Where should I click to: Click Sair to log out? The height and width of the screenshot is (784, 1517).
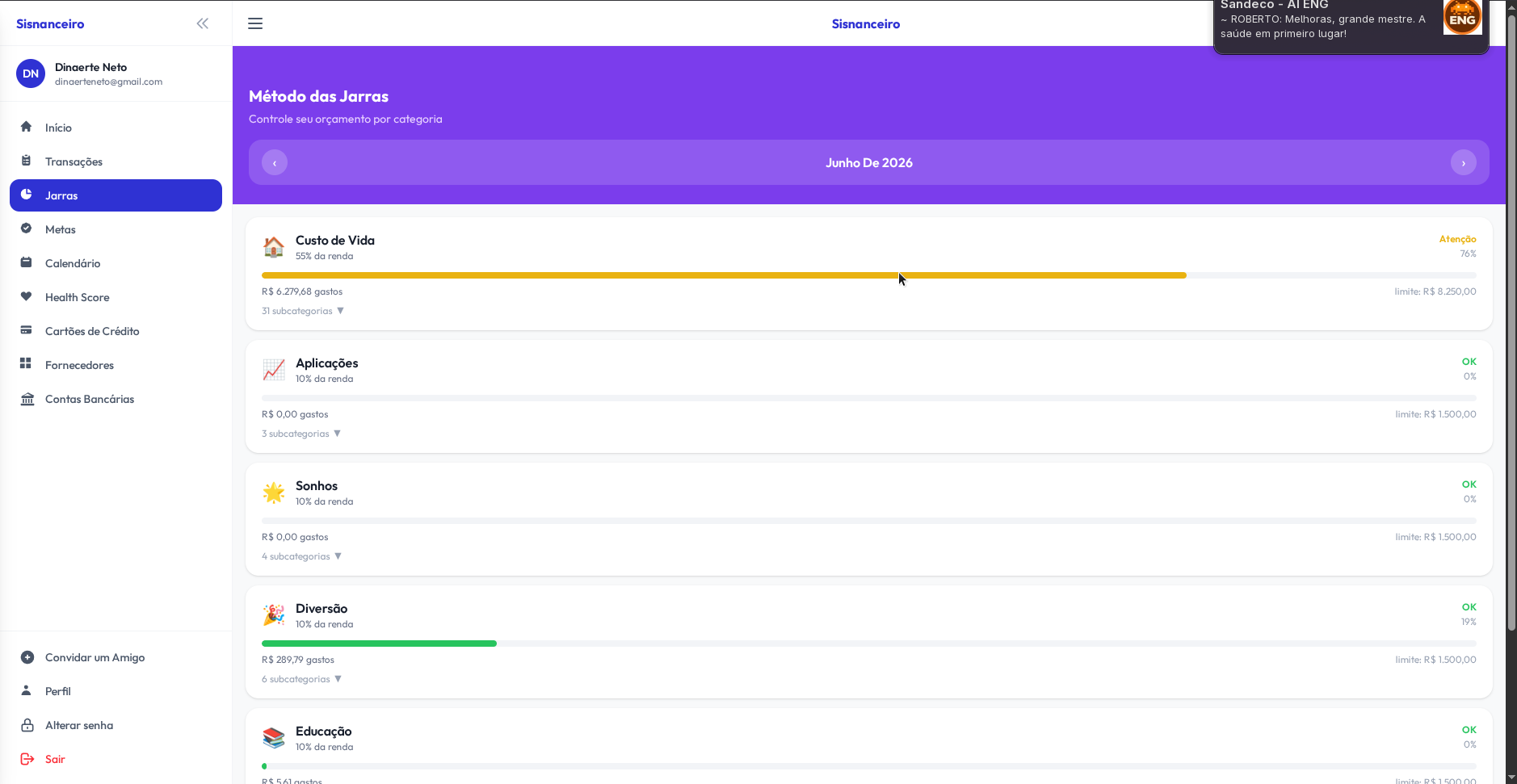116,759
